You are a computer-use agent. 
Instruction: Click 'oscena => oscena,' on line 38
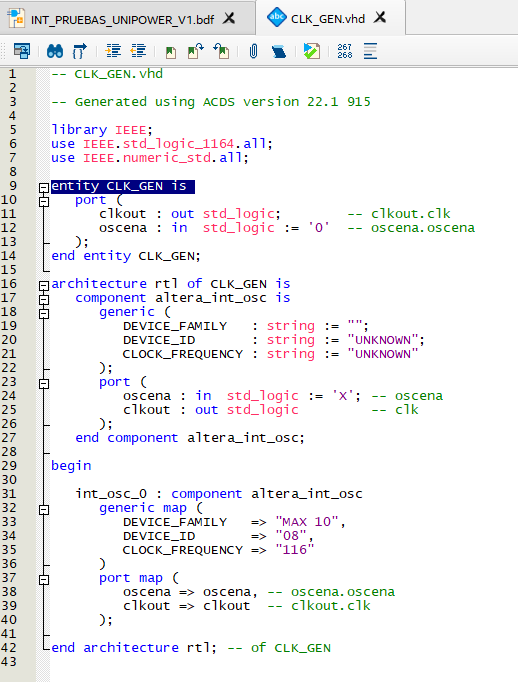190,592
